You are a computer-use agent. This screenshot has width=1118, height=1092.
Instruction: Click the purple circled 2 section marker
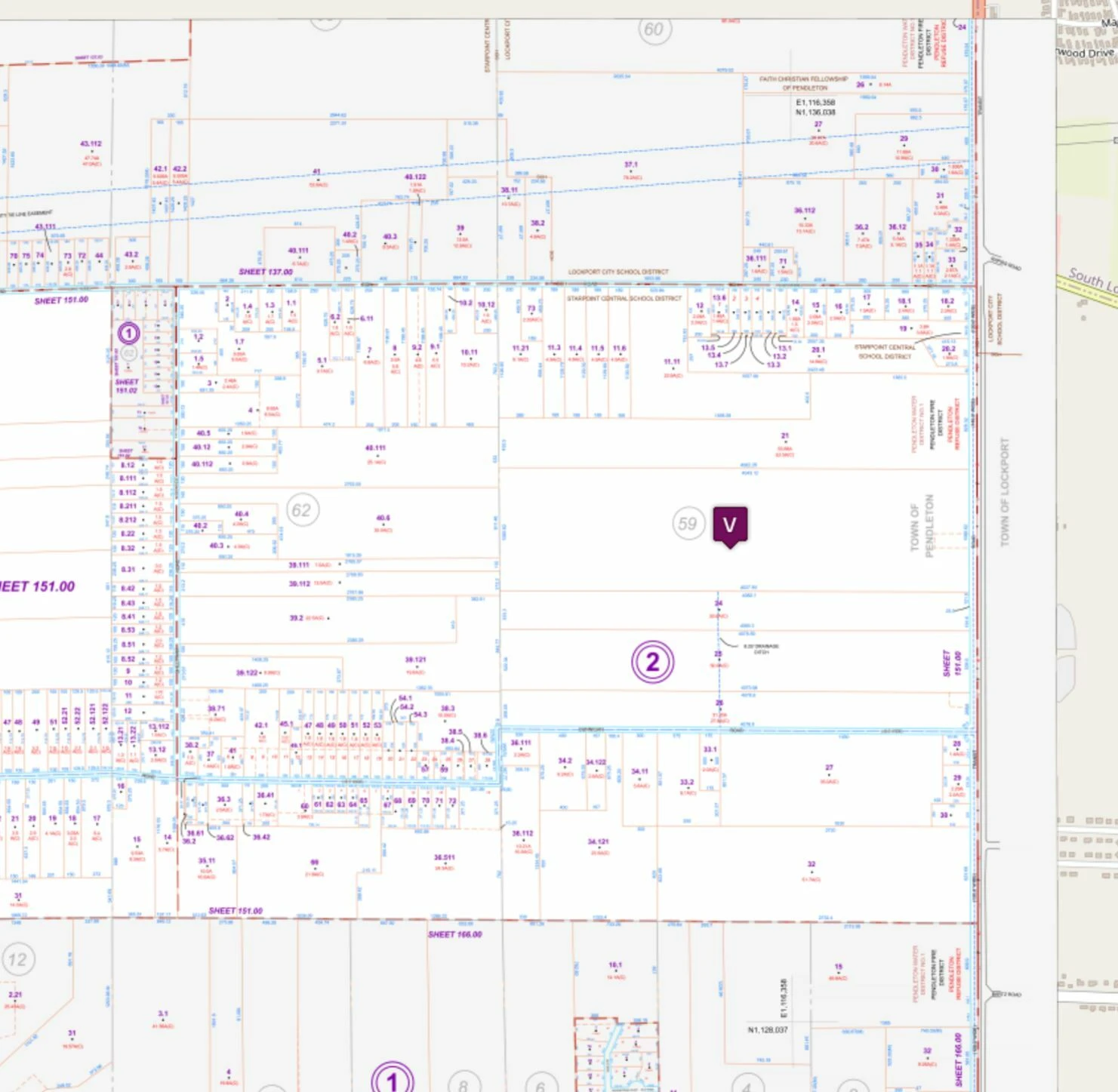[652, 662]
